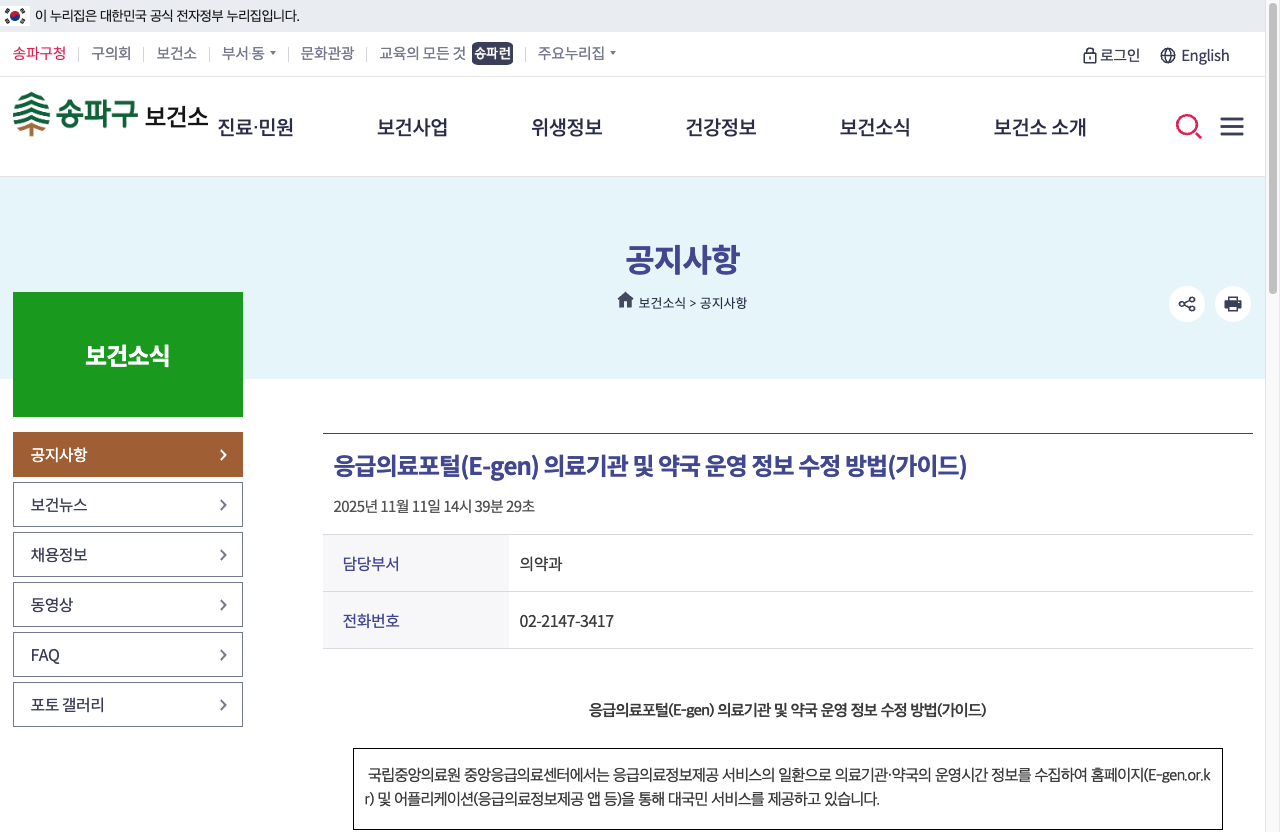Click the page vertical scrollbar
This screenshot has height=832, width=1280.
[1272, 150]
